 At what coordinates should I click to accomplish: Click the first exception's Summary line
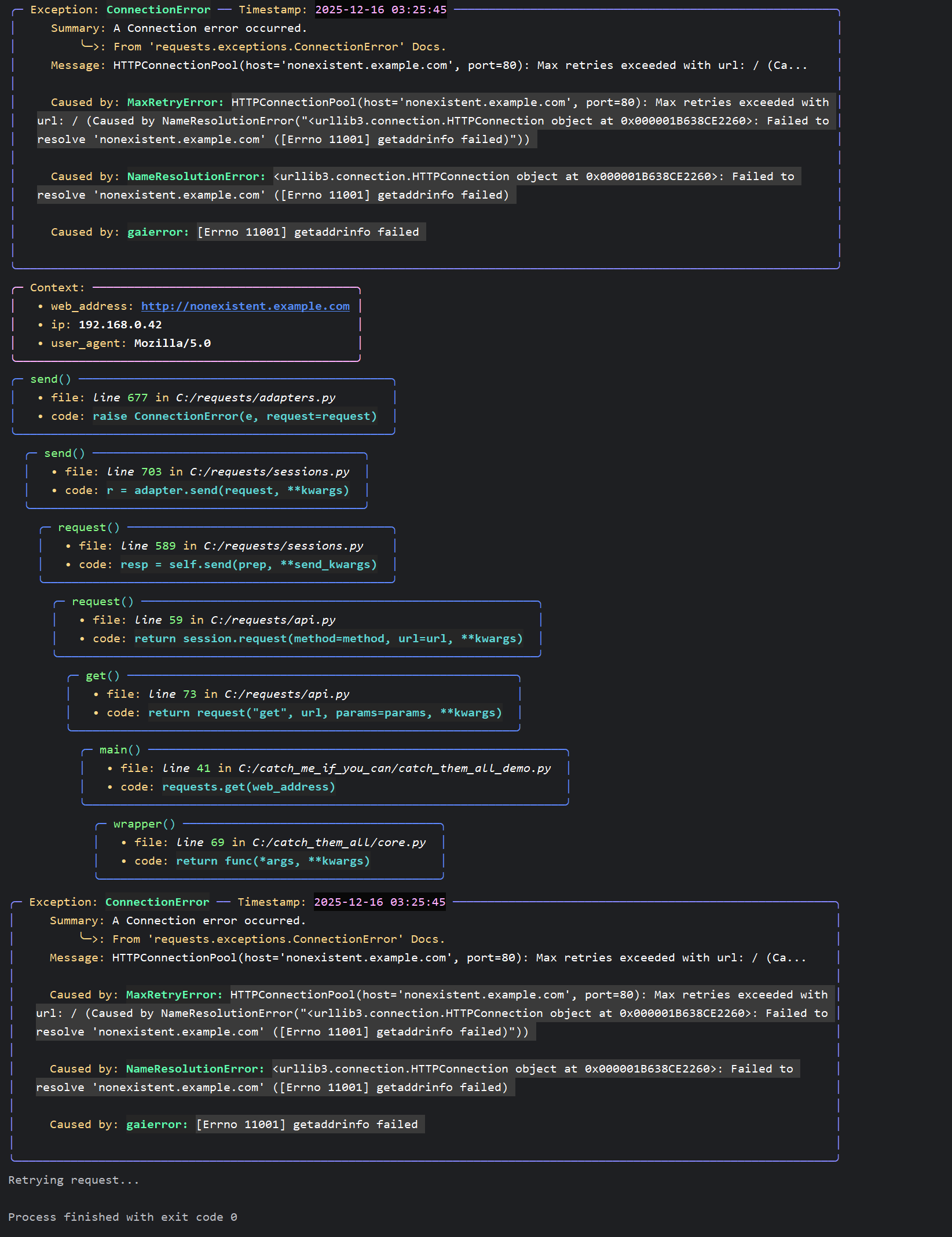click(x=179, y=28)
